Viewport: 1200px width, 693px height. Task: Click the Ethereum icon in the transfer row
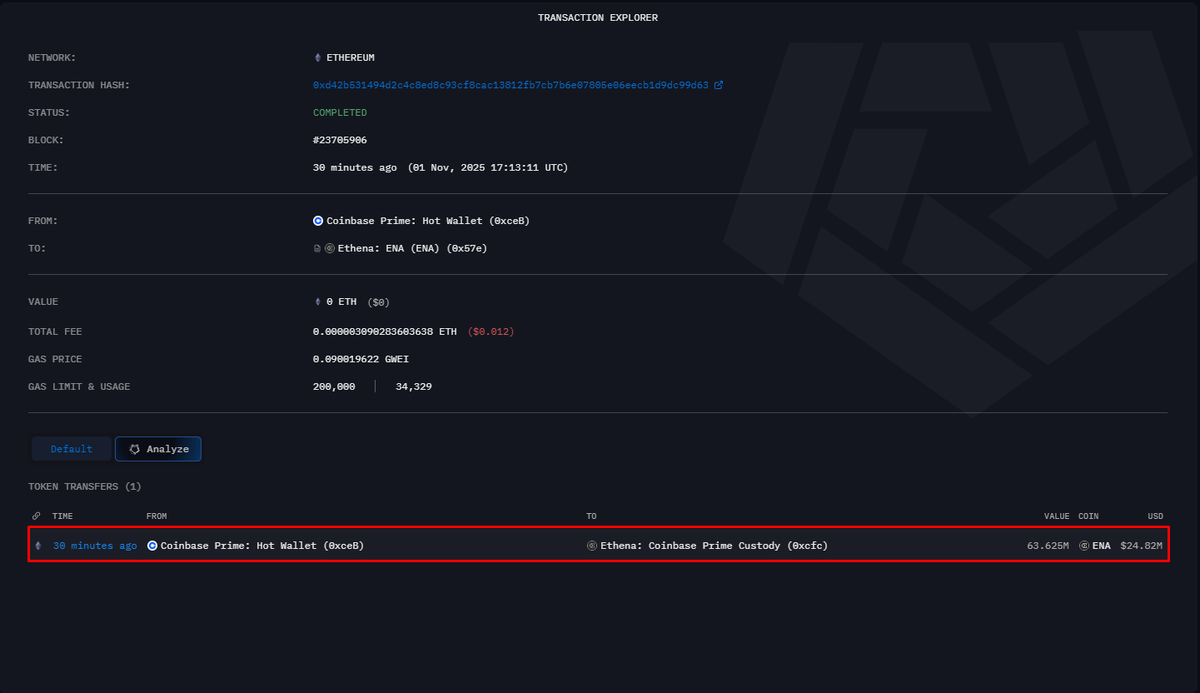[37, 545]
